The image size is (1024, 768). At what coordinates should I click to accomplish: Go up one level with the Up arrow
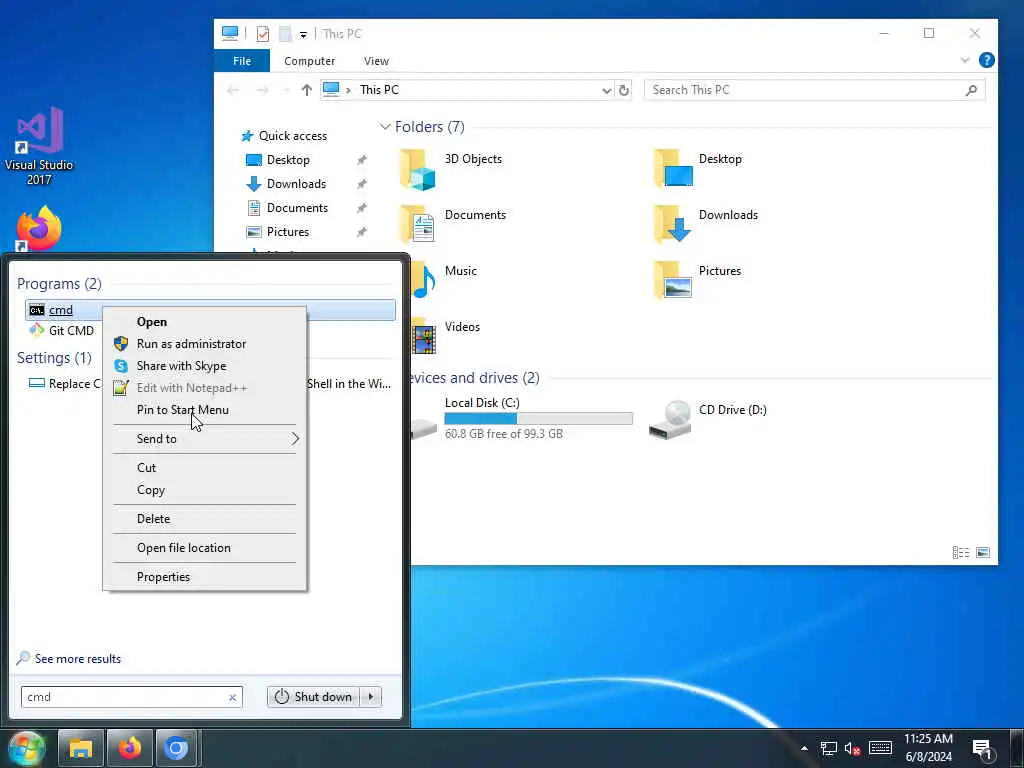[306, 90]
